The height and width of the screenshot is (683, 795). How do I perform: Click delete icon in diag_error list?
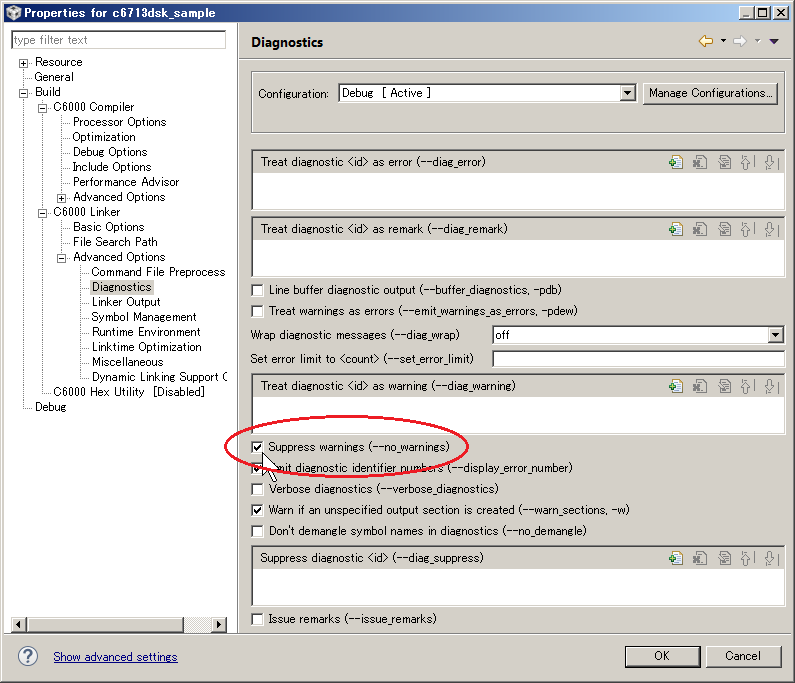click(x=701, y=162)
